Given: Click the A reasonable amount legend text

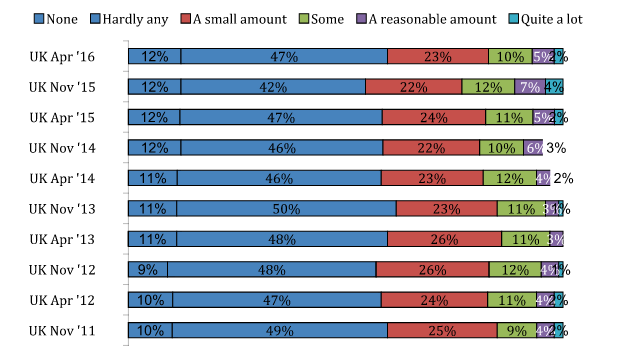Looking at the screenshot, I should click(432, 19).
